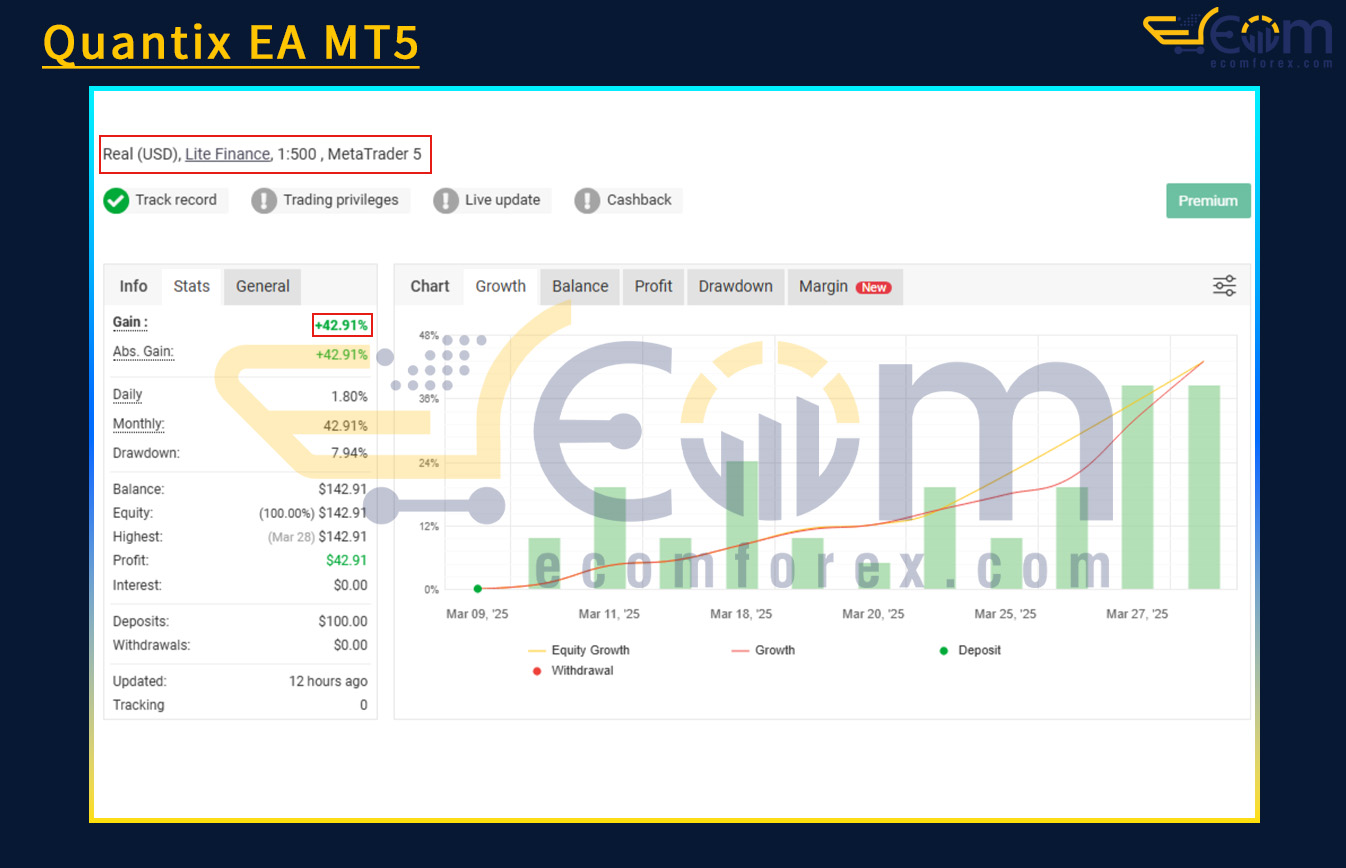Click the Tracking row label
Image resolution: width=1346 pixels, height=868 pixels.
(x=139, y=705)
